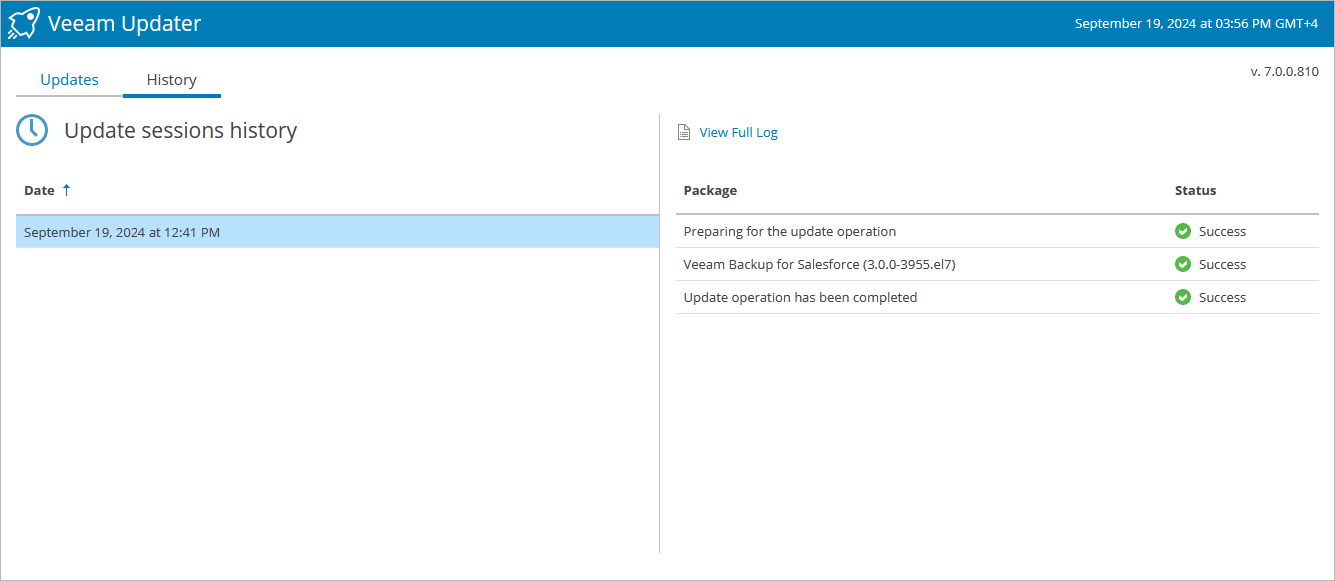Click the green success icon for Update operation completed
The image size is (1335, 581).
click(1183, 297)
